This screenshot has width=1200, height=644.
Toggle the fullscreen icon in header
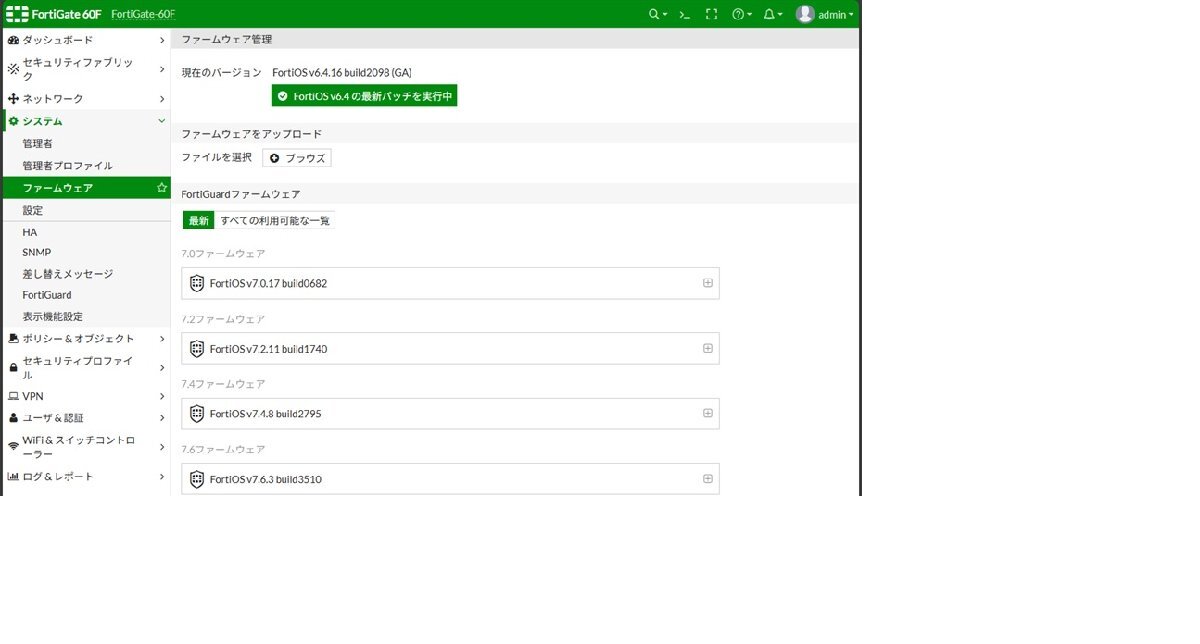point(712,14)
